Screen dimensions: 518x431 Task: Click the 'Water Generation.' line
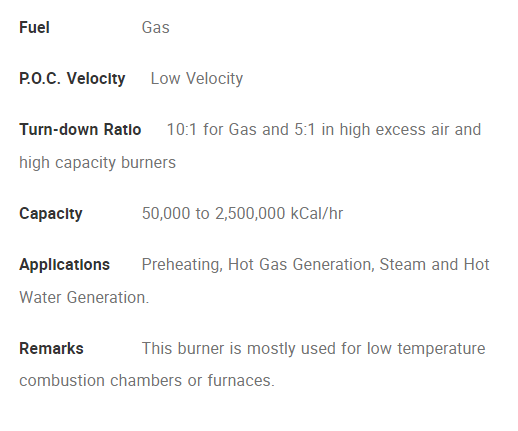(84, 297)
